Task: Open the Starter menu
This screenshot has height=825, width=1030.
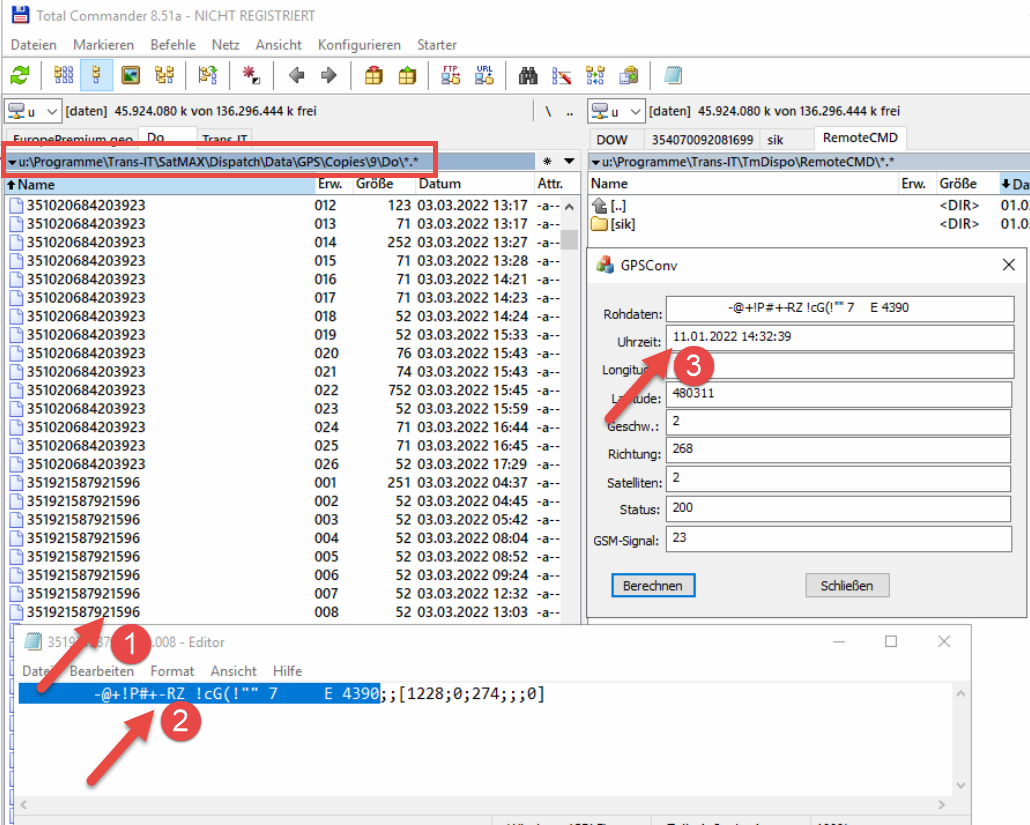Action: coord(437,45)
